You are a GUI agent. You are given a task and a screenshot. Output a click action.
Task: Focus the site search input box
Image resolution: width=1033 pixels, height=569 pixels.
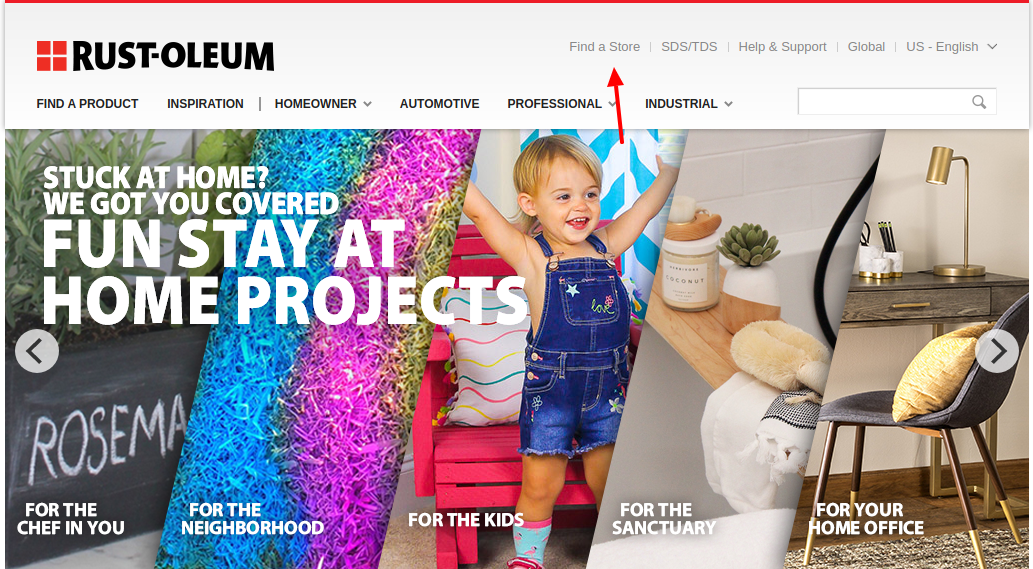coord(883,102)
